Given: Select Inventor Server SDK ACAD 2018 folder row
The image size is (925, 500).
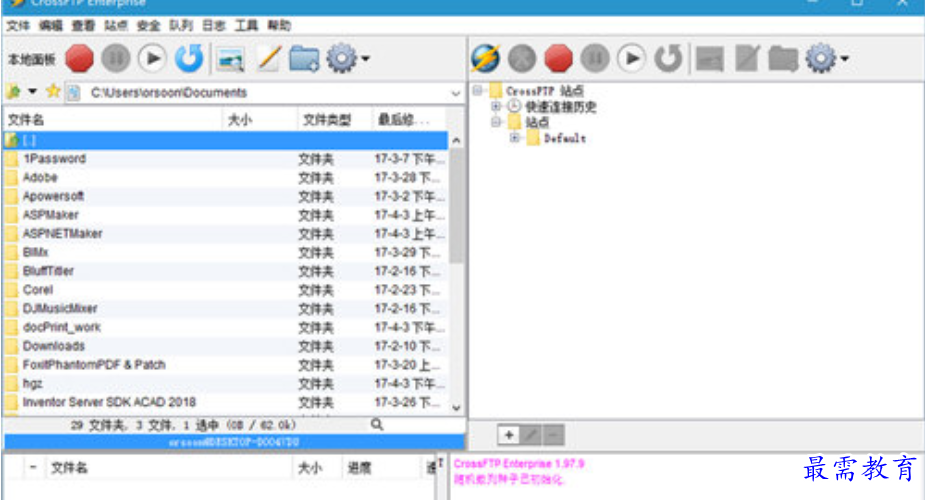Looking at the screenshot, I should tap(226, 402).
